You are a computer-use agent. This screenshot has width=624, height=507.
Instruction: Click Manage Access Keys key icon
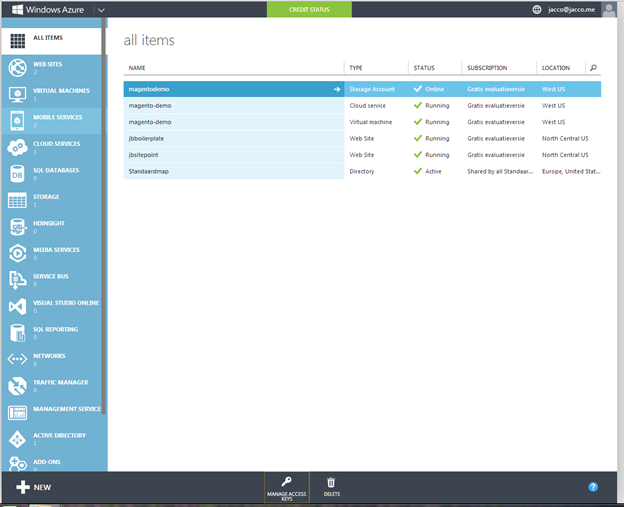[286, 482]
